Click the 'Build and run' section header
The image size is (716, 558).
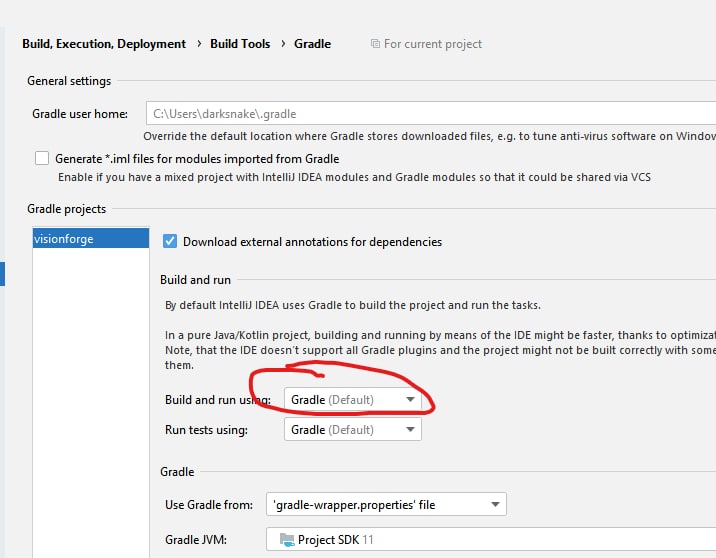pyautogui.click(x=195, y=280)
